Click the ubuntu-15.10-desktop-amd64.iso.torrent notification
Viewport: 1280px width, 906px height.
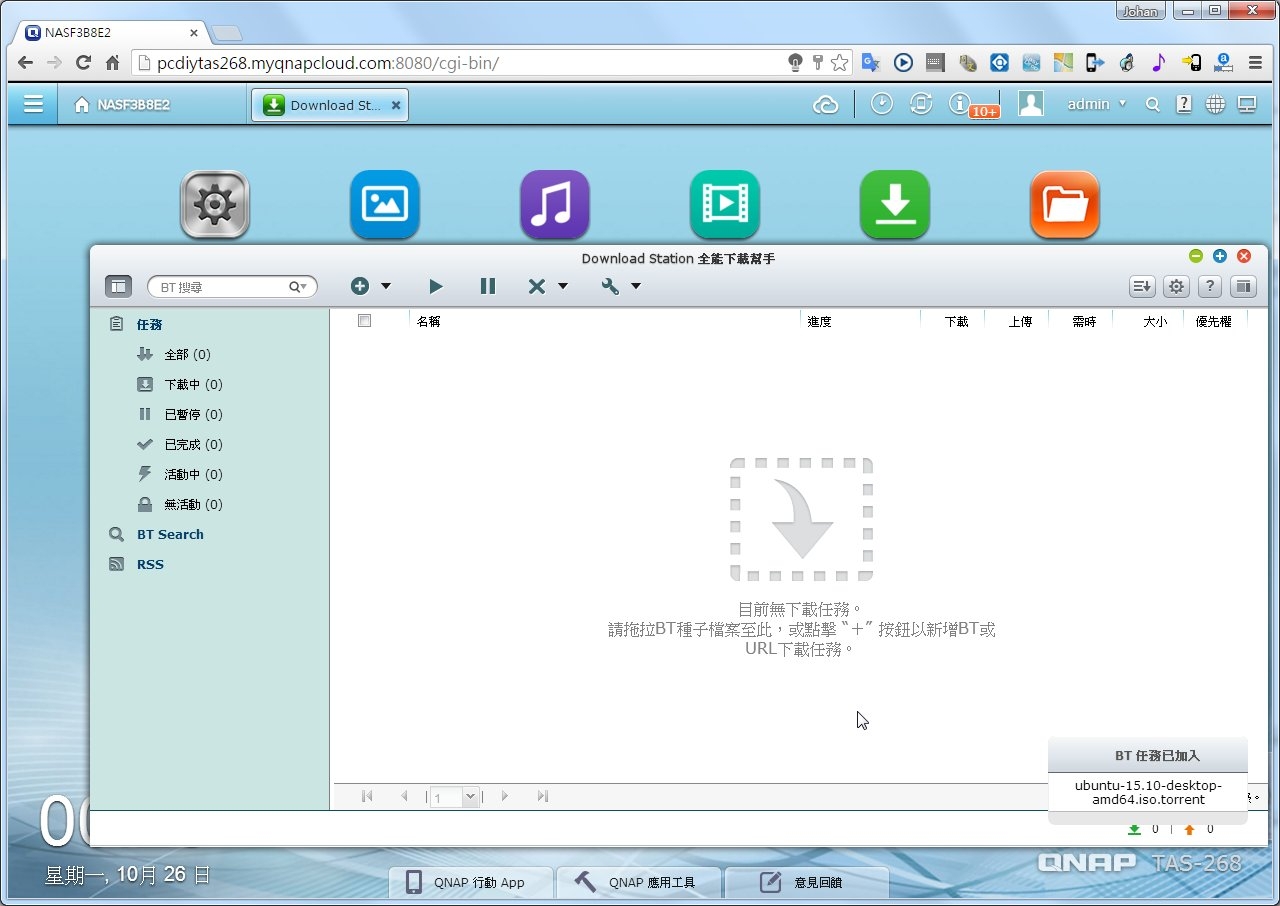click(1148, 792)
